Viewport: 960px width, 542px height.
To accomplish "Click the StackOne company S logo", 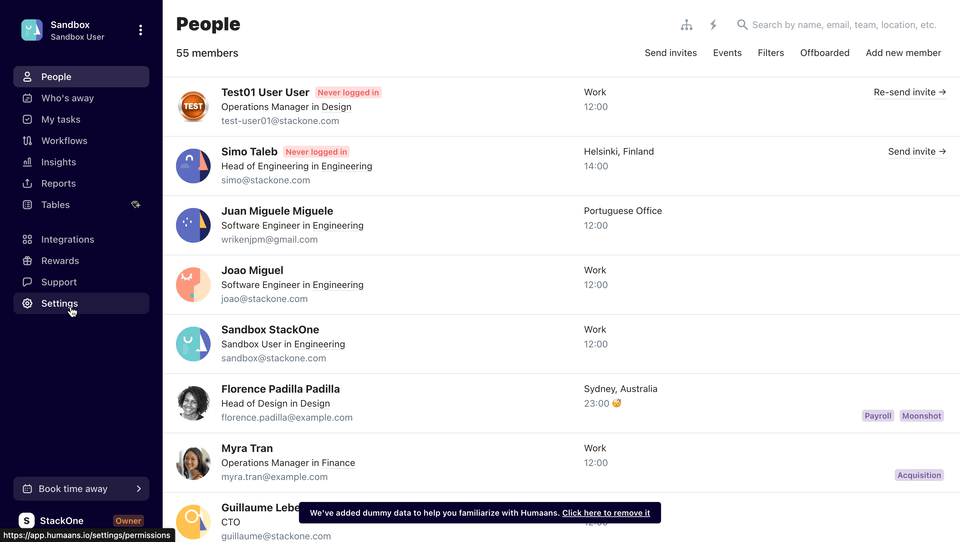I will pos(26,521).
